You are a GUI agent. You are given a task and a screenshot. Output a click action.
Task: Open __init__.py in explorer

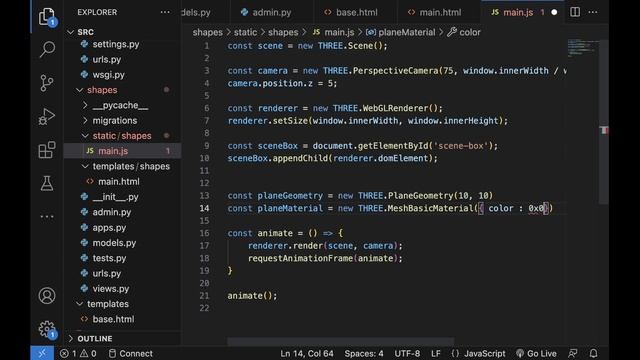pyautogui.click(x=122, y=197)
